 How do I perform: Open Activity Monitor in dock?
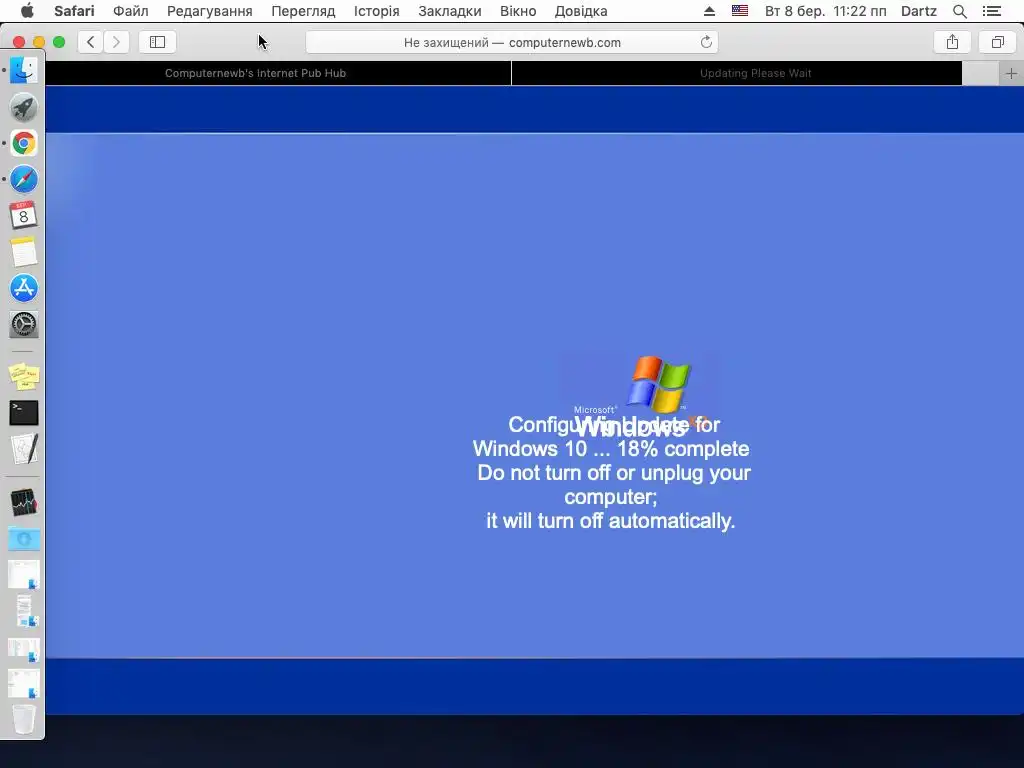click(24, 502)
